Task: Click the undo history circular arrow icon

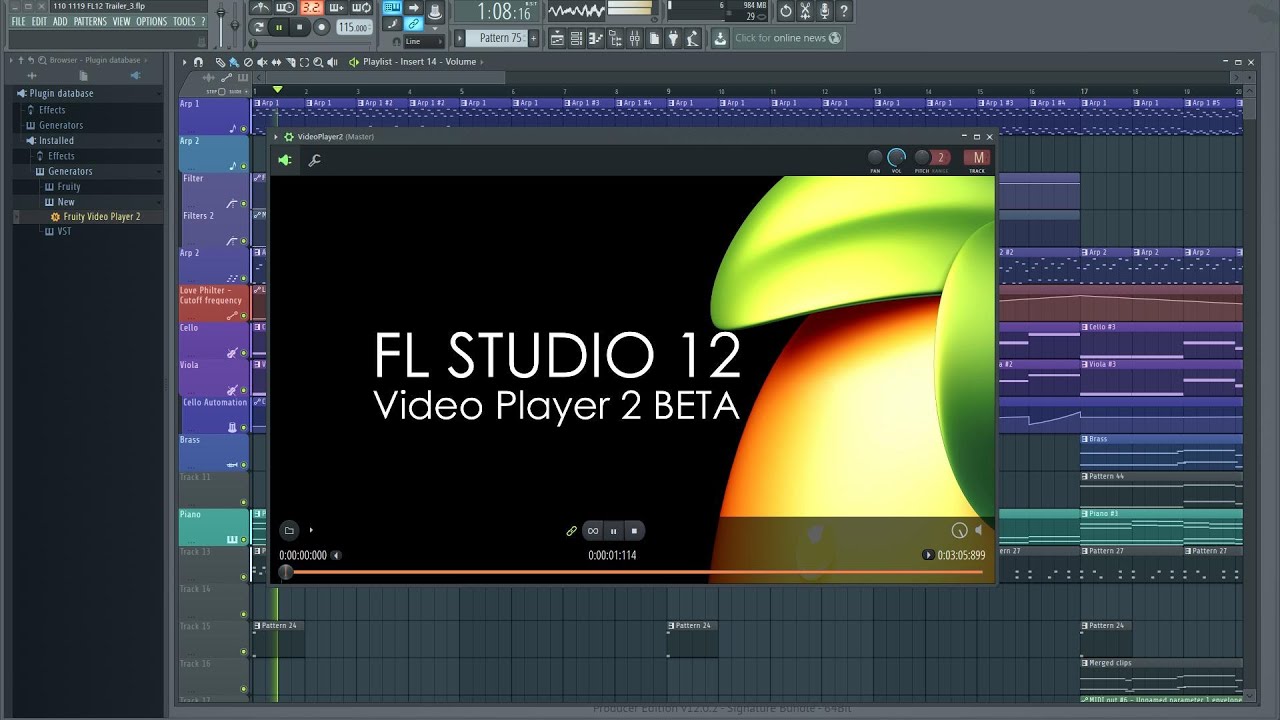Action: 785,11
